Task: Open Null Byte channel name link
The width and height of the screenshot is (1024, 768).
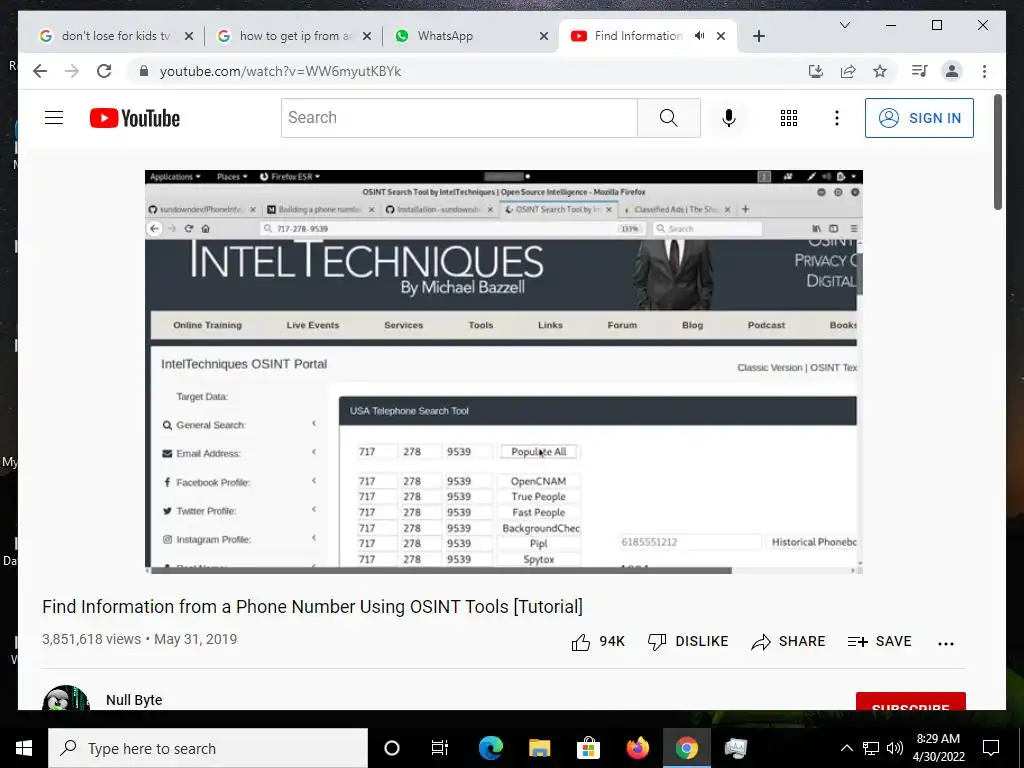Action: tap(134, 700)
